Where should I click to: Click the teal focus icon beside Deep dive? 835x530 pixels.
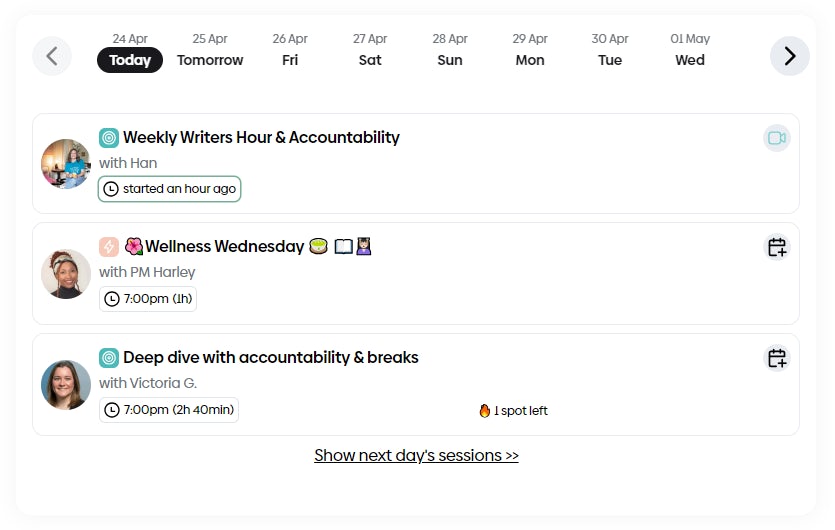pyautogui.click(x=109, y=358)
